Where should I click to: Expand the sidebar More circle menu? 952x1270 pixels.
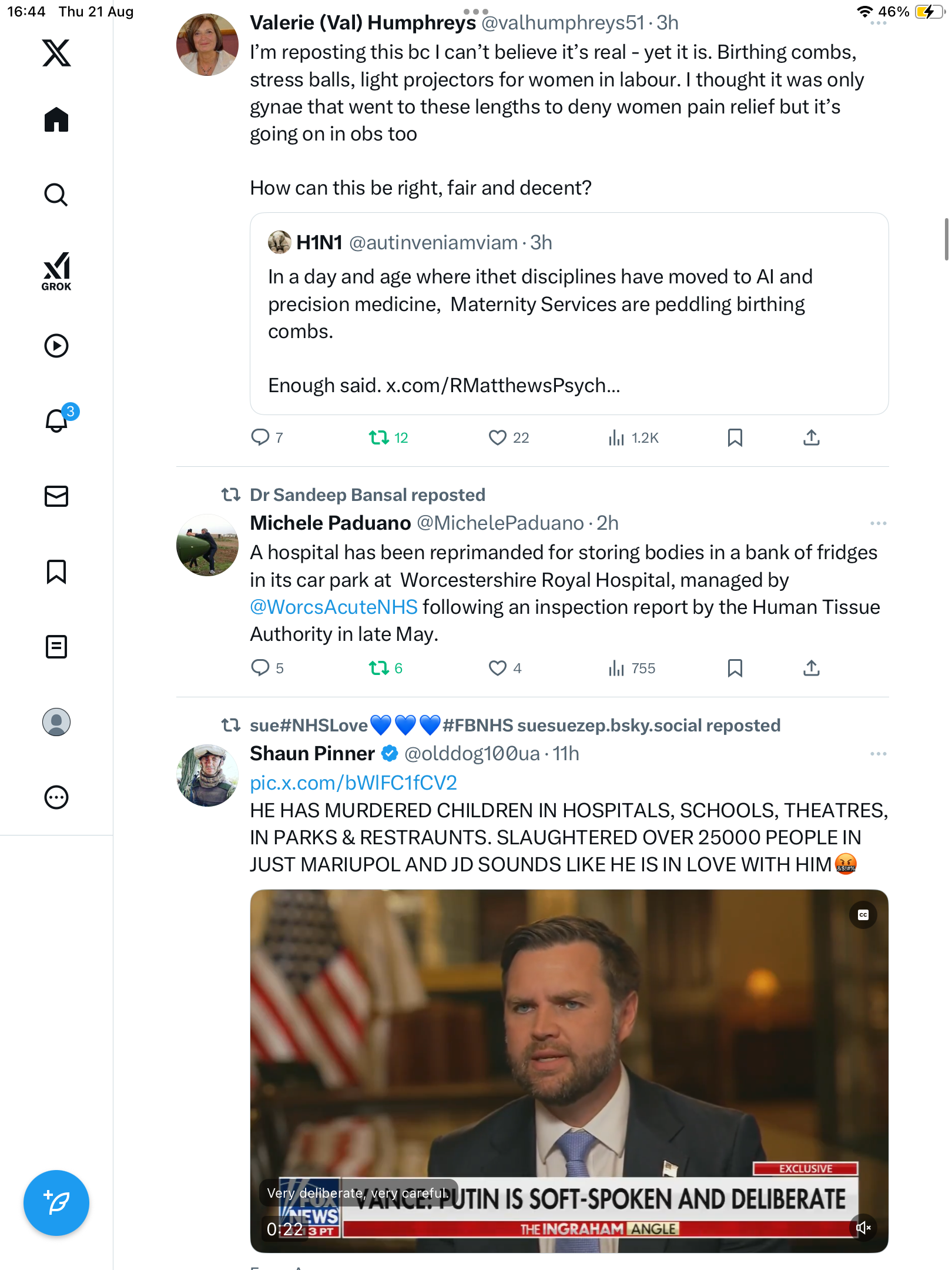click(x=56, y=797)
